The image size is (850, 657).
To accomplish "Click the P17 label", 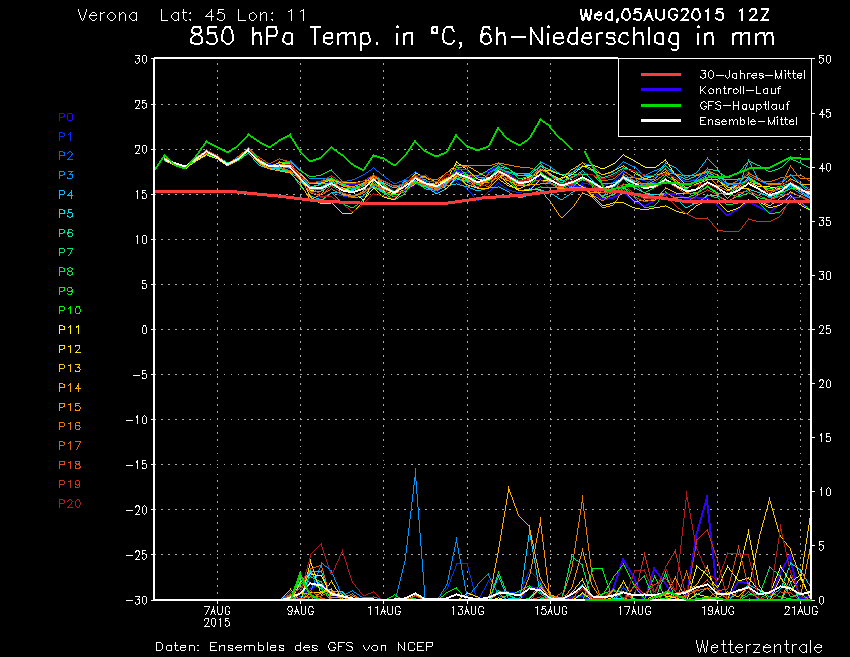I will tap(69, 446).
